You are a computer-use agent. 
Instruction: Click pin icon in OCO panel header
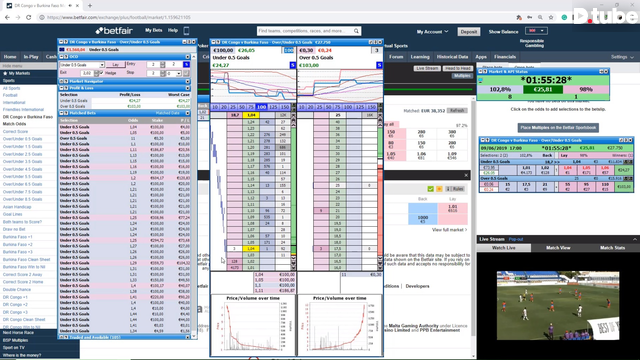(x=66, y=57)
